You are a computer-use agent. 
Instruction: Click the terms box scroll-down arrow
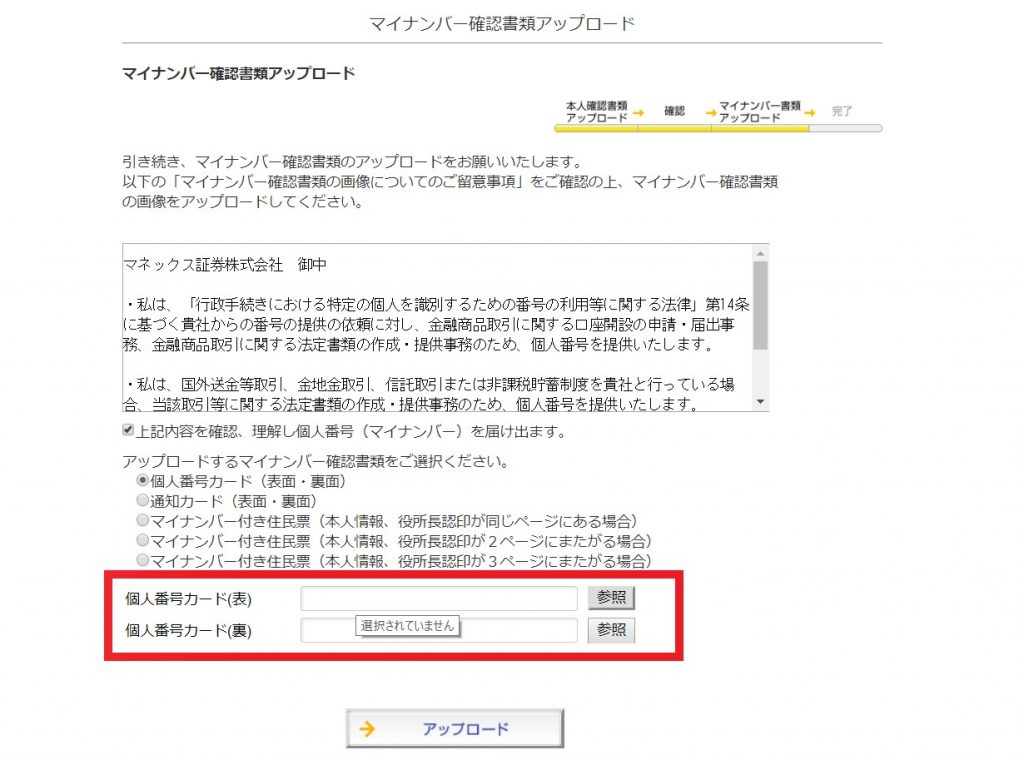coord(760,402)
